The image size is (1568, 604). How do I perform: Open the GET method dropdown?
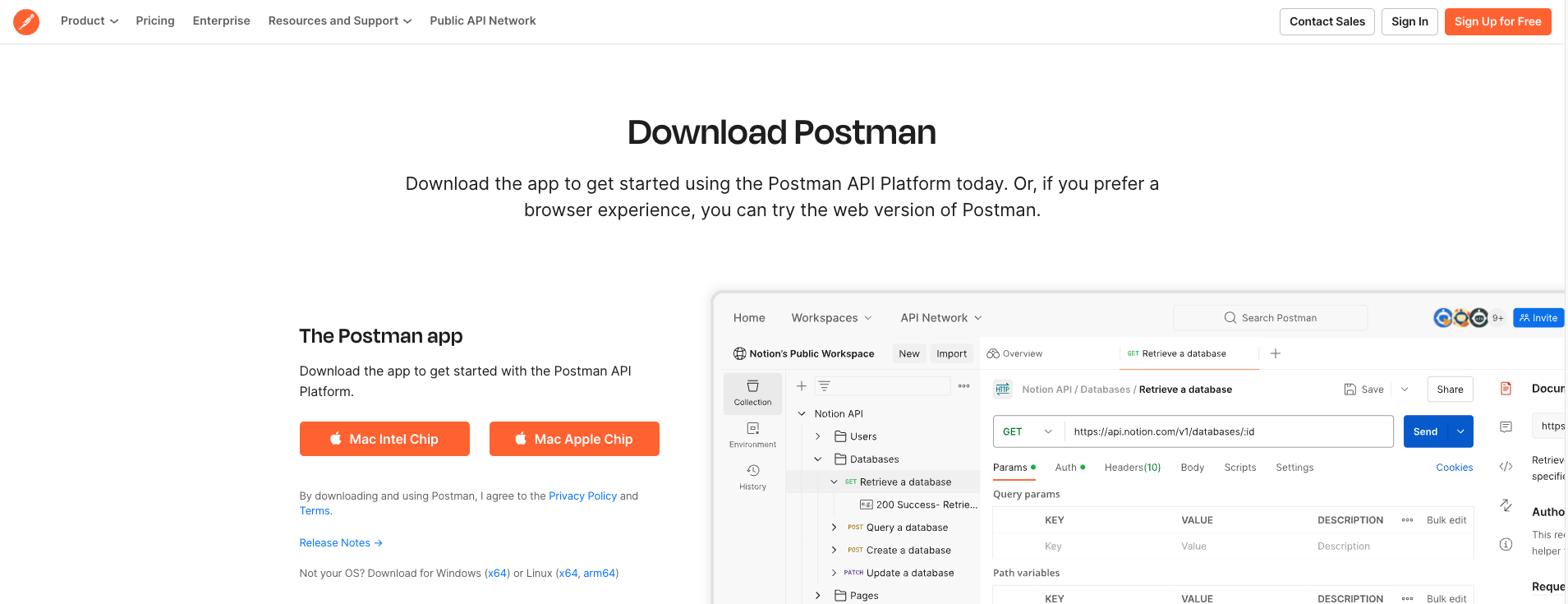(x=1028, y=431)
